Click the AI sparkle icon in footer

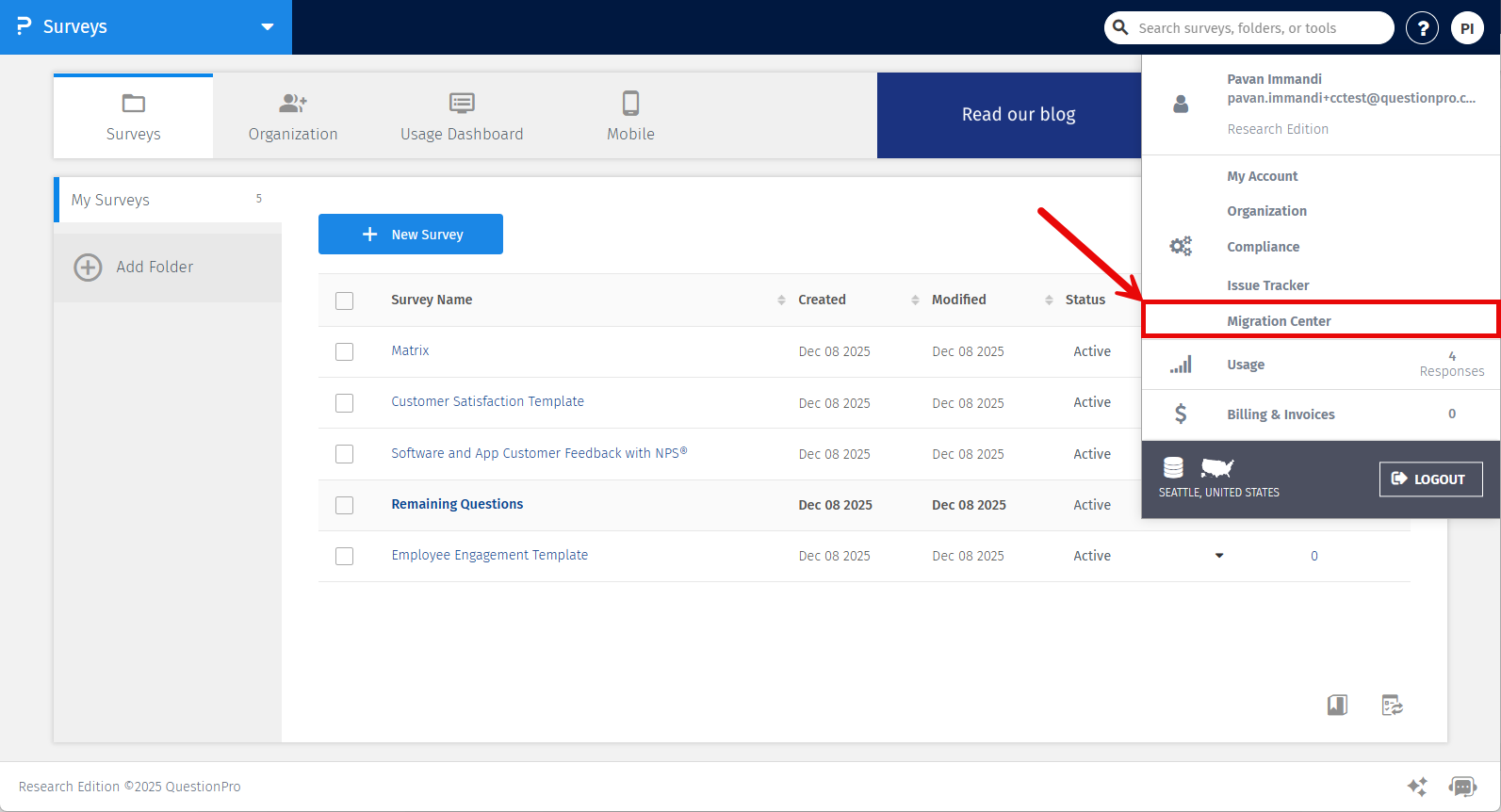[x=1417, y=787]
